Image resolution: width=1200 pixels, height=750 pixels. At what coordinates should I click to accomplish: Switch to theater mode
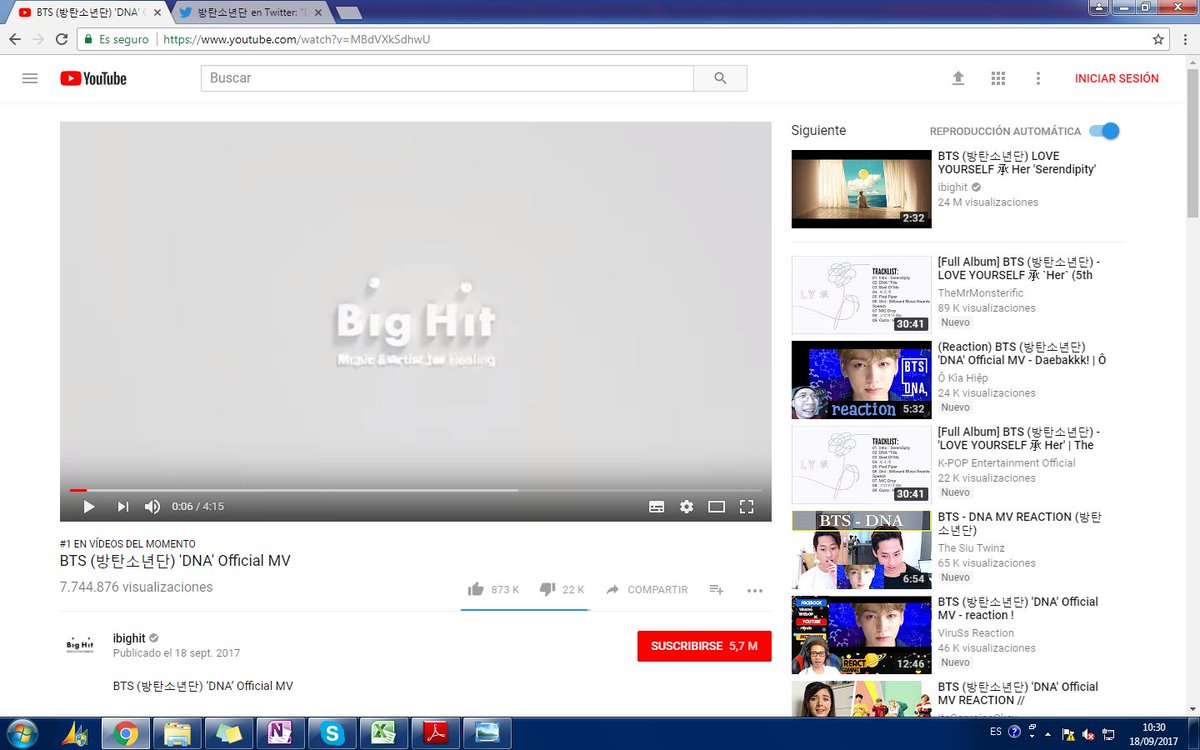(x=716, y=507)
